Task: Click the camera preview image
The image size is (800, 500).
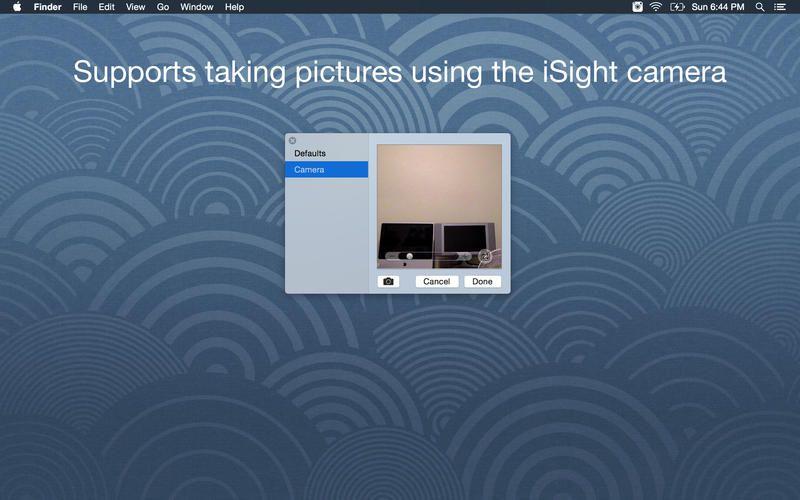Action: (x=439, y=206)
